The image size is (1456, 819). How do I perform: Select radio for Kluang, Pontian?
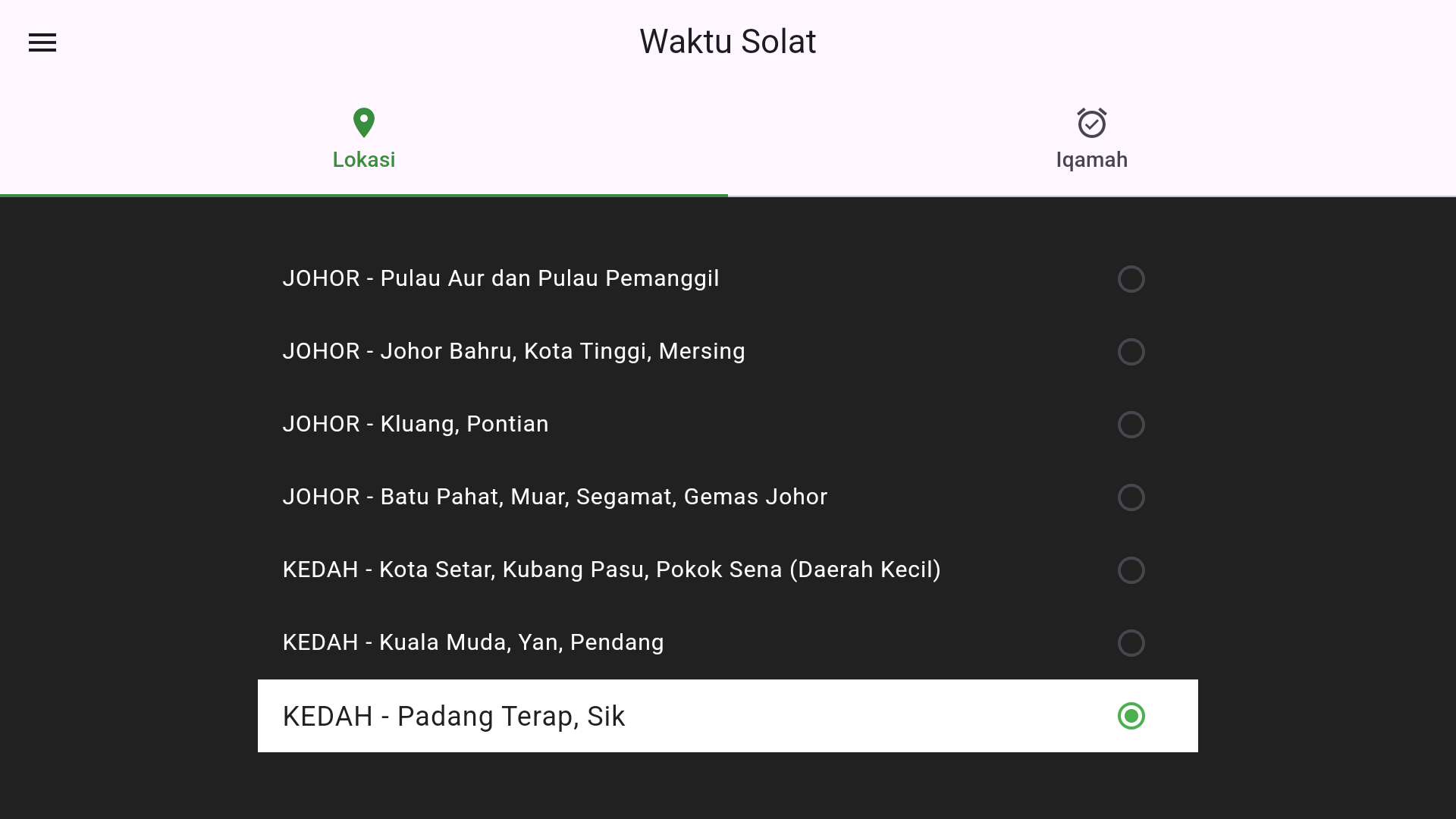pos(1131,425)
